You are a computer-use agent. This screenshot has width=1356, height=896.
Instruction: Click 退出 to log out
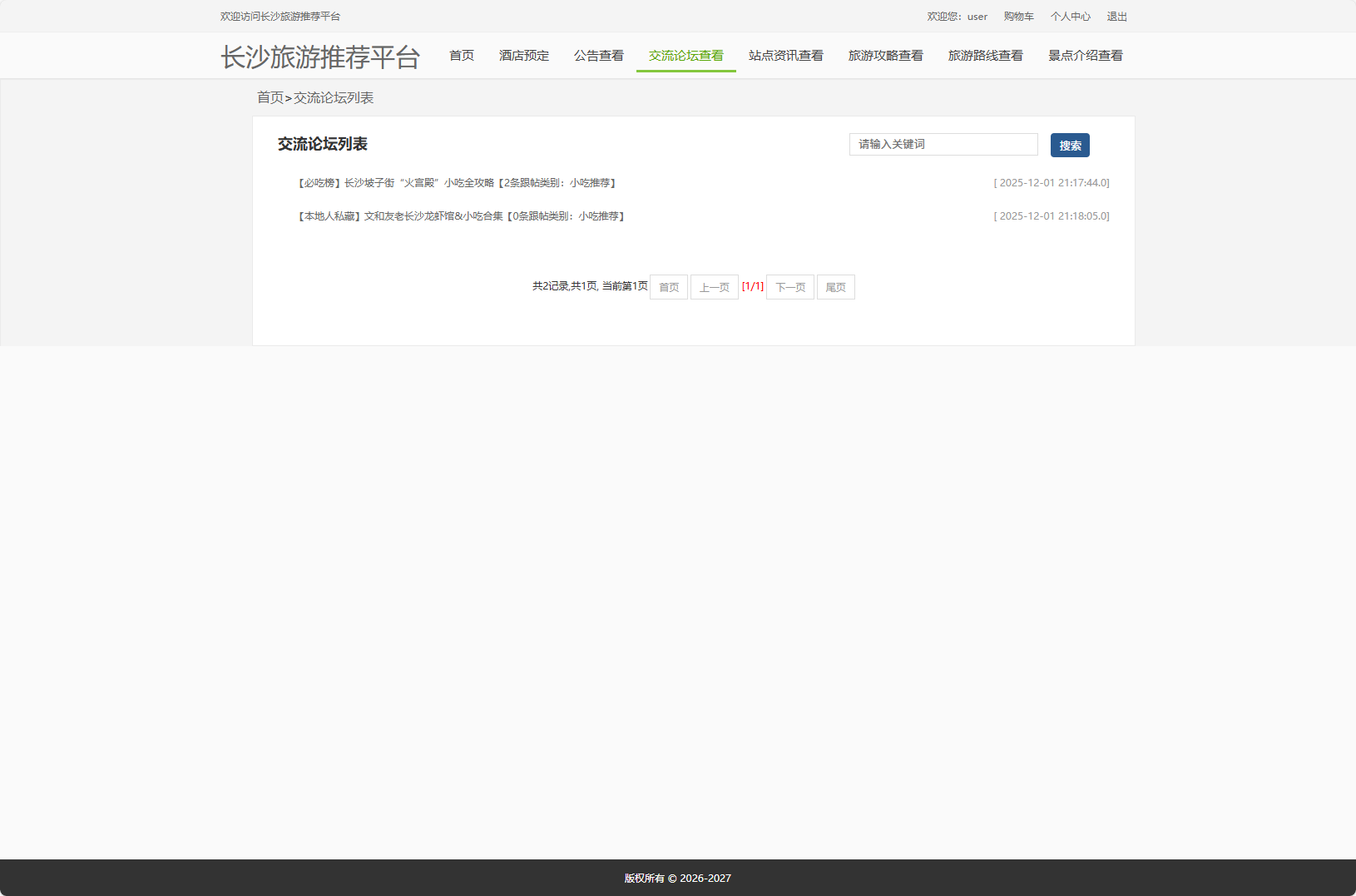[1116, 16]
